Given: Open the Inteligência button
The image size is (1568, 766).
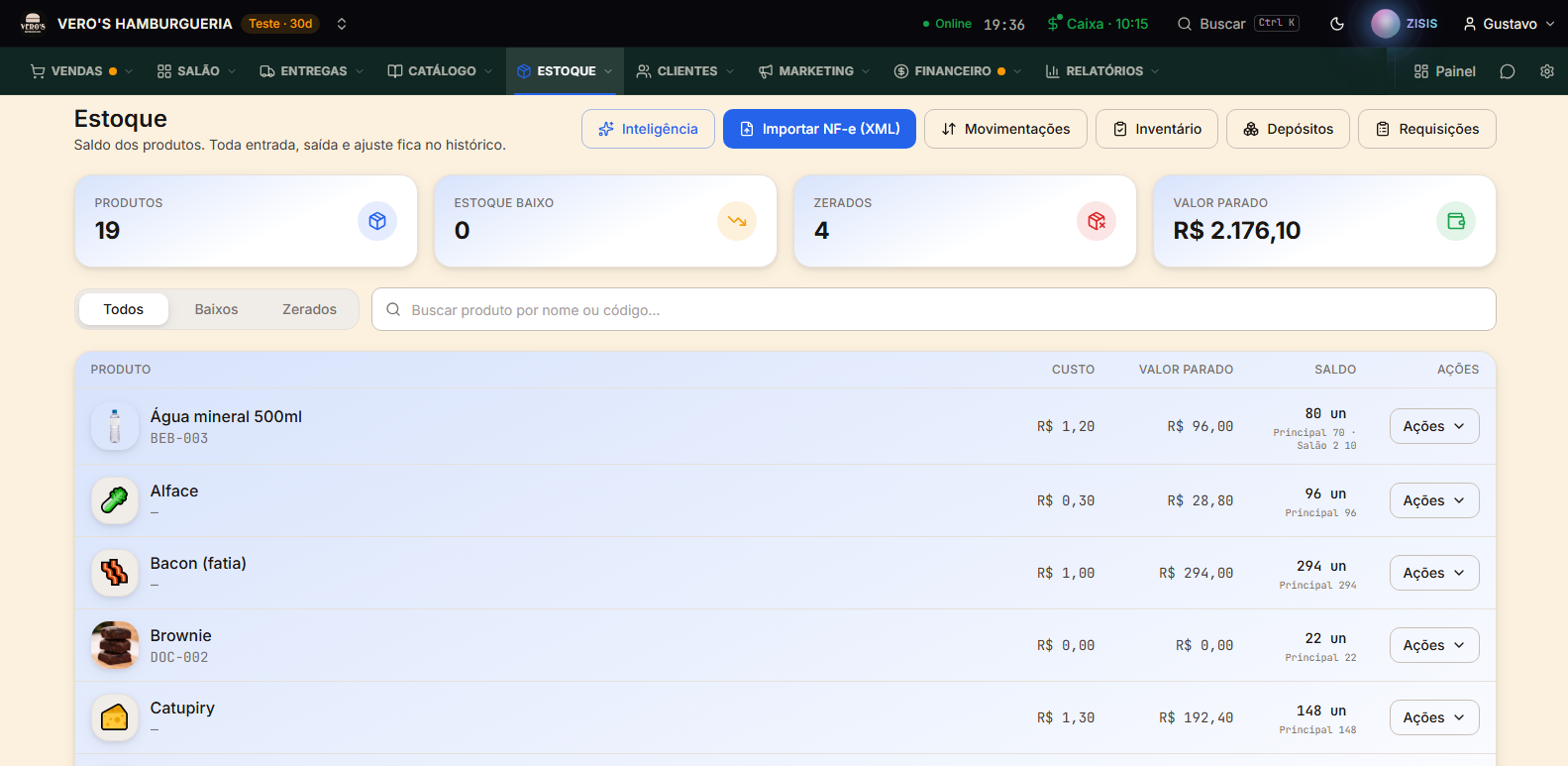Looking at the screenshot, I should click(648, 129).
